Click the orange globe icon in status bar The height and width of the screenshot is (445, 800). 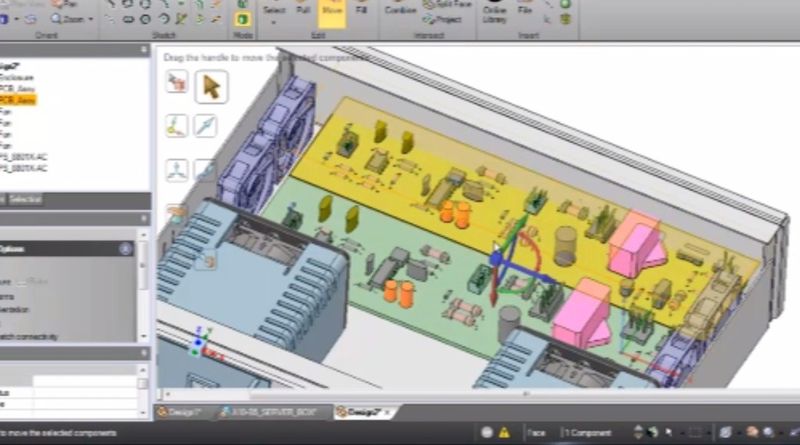tap(752, 432)
